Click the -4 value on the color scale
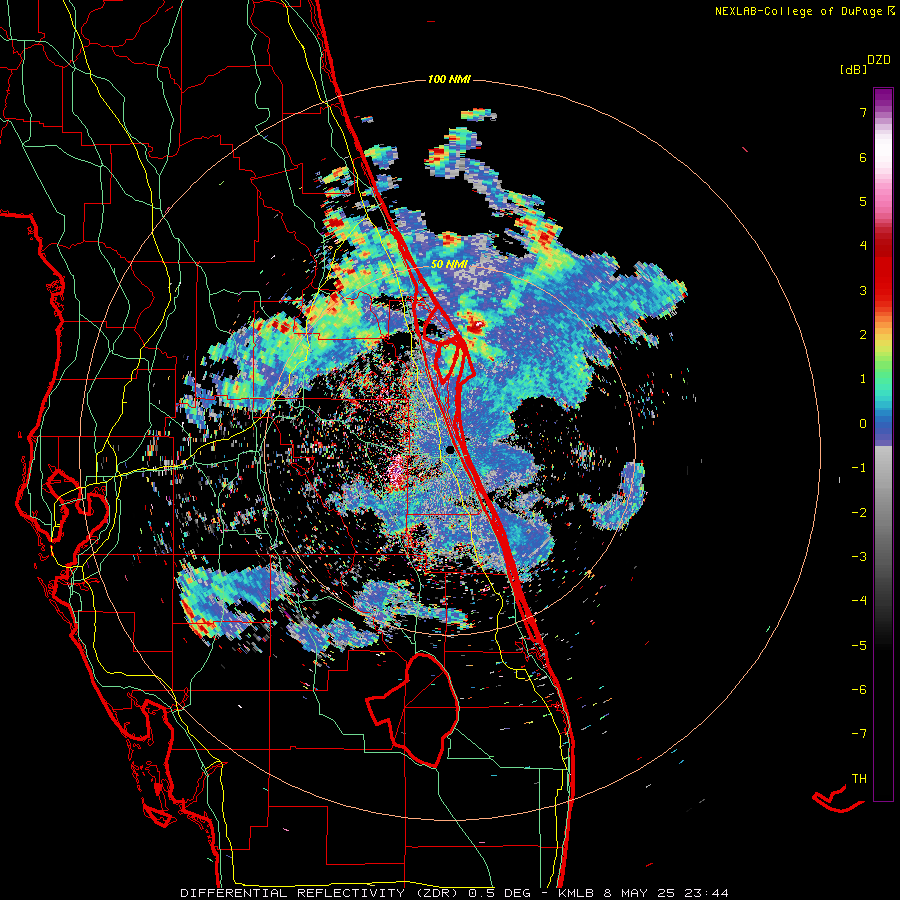 pyautogui.click(x=859, y=600)
